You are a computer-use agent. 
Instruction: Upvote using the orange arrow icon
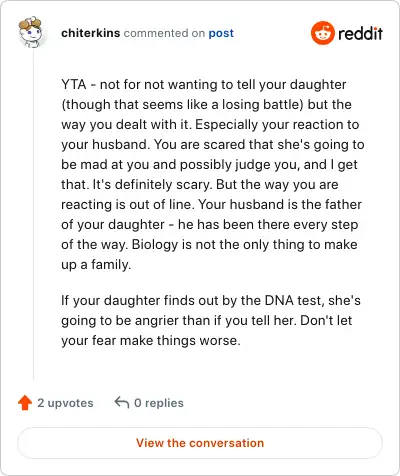(25, 403)
